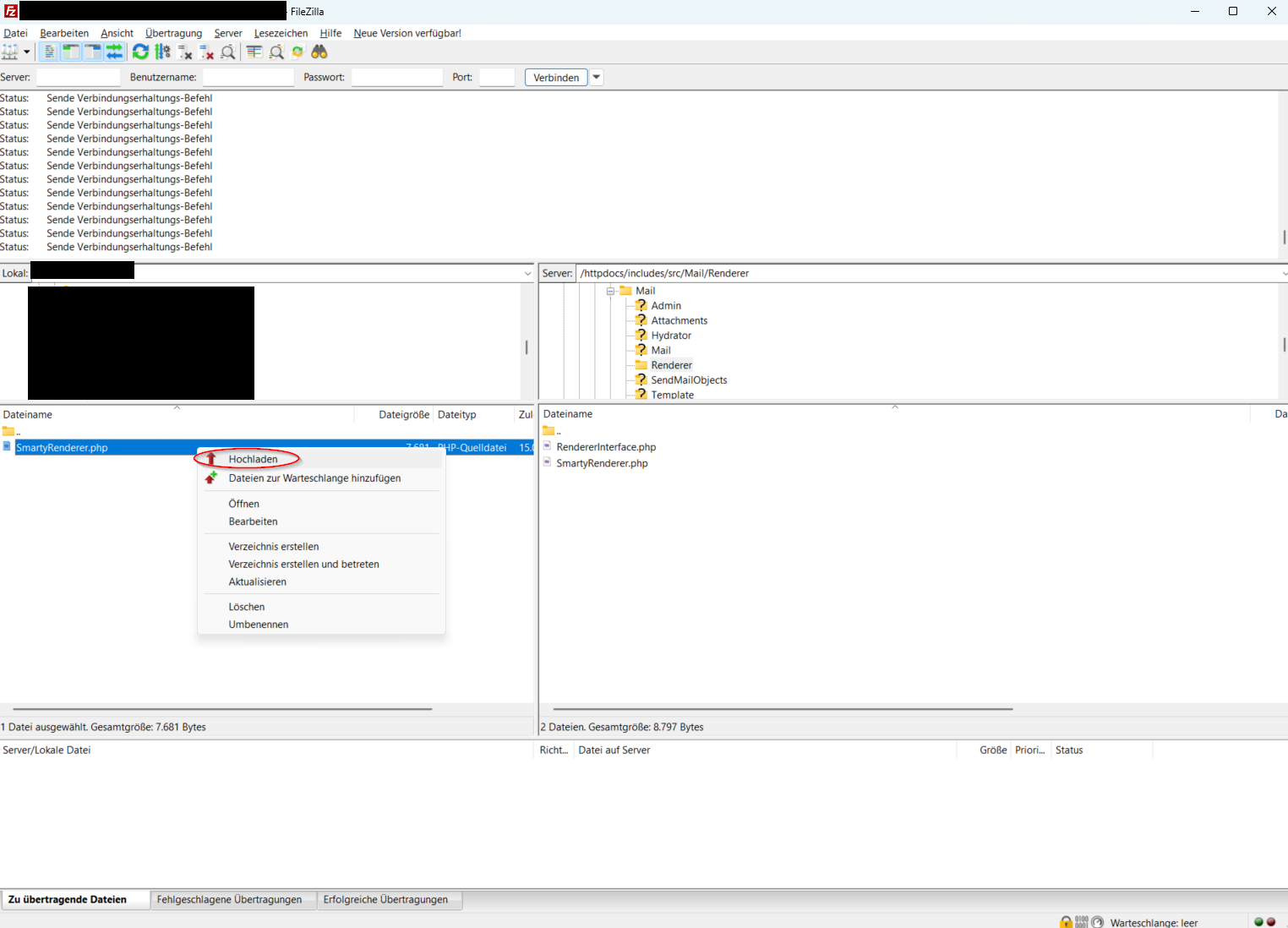
Task: Sort local files by Dateigröße column
Action: click(404, 415)
